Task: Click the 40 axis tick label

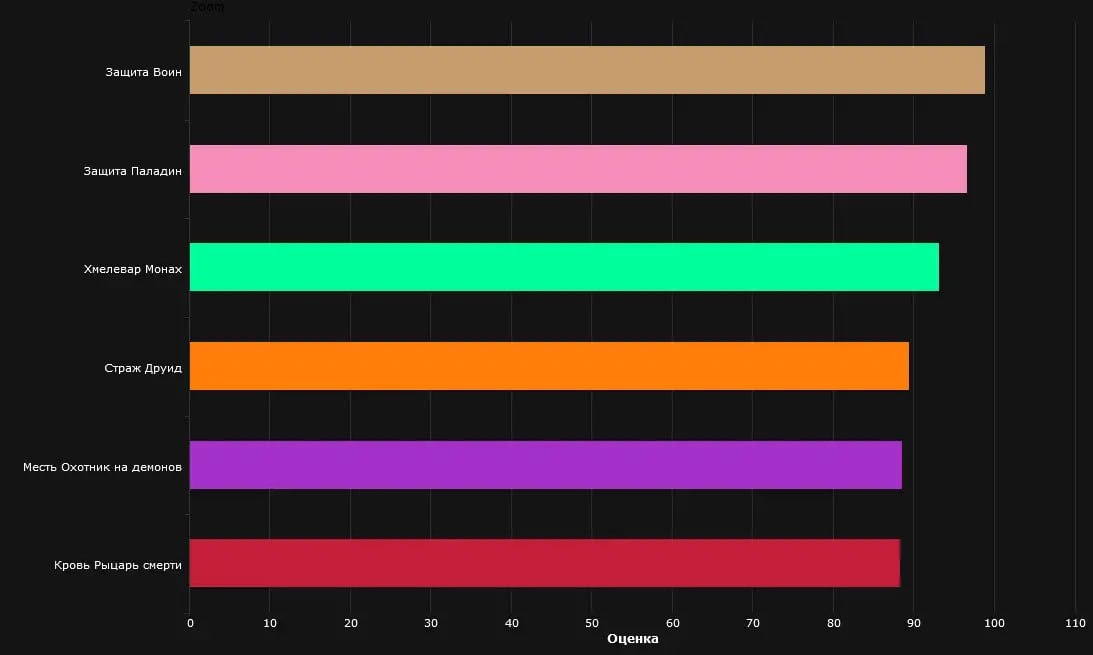Action: click(512, 623)
